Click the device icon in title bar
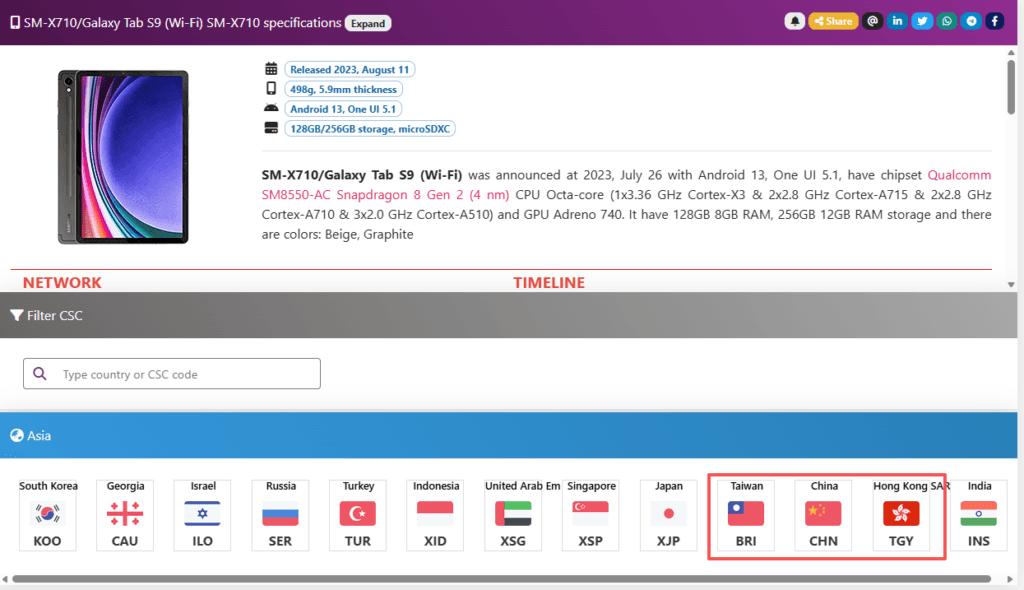The width and height of the screenshot is (1024, 590). pos(14,23)
